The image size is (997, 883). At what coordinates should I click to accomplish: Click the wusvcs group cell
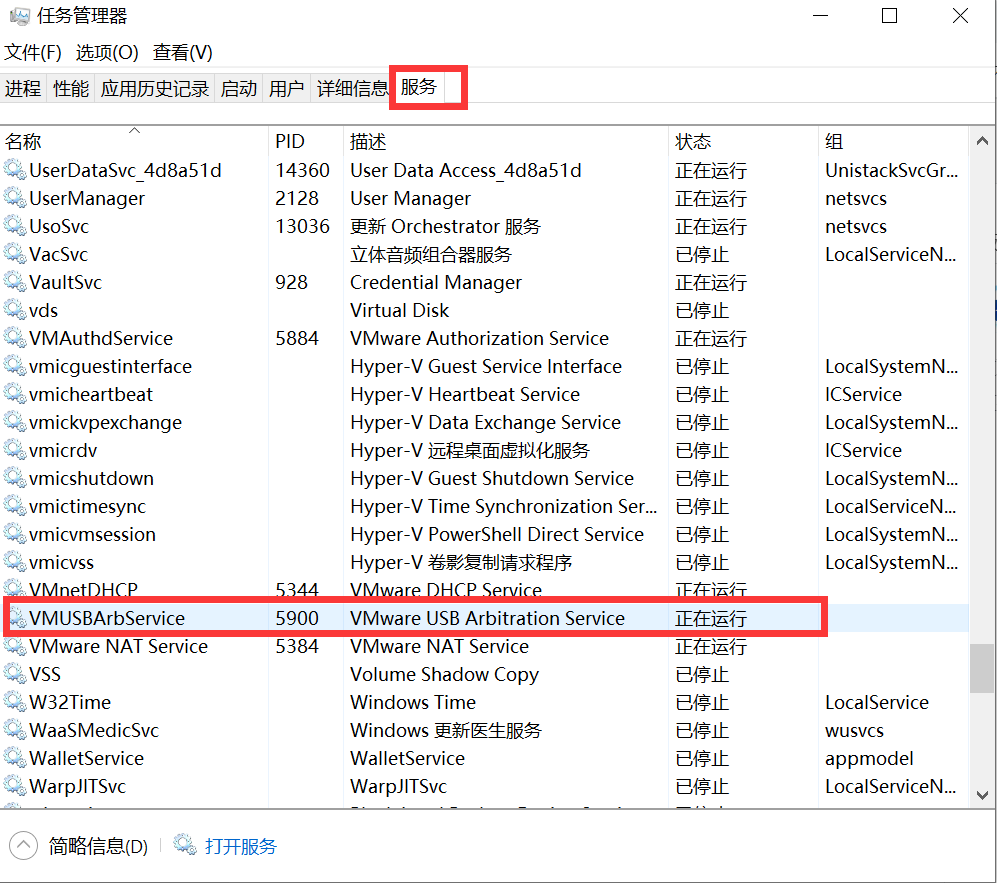pyautogui.click(x=855, y=730)
